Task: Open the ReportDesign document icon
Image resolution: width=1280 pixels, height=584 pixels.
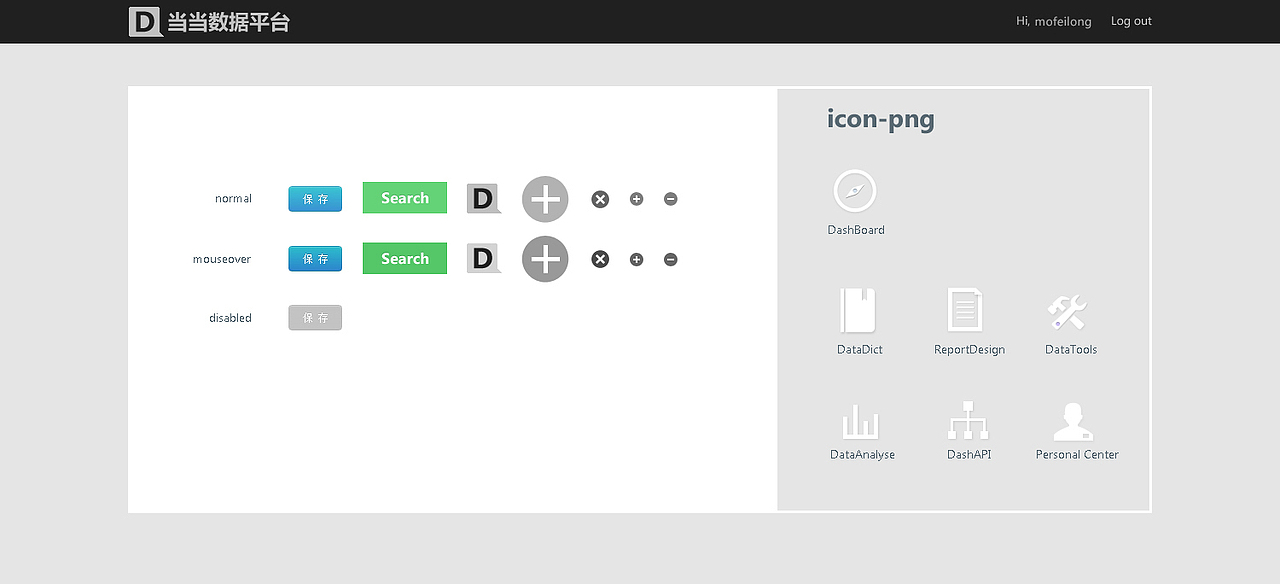Action: tap(965, 310)
